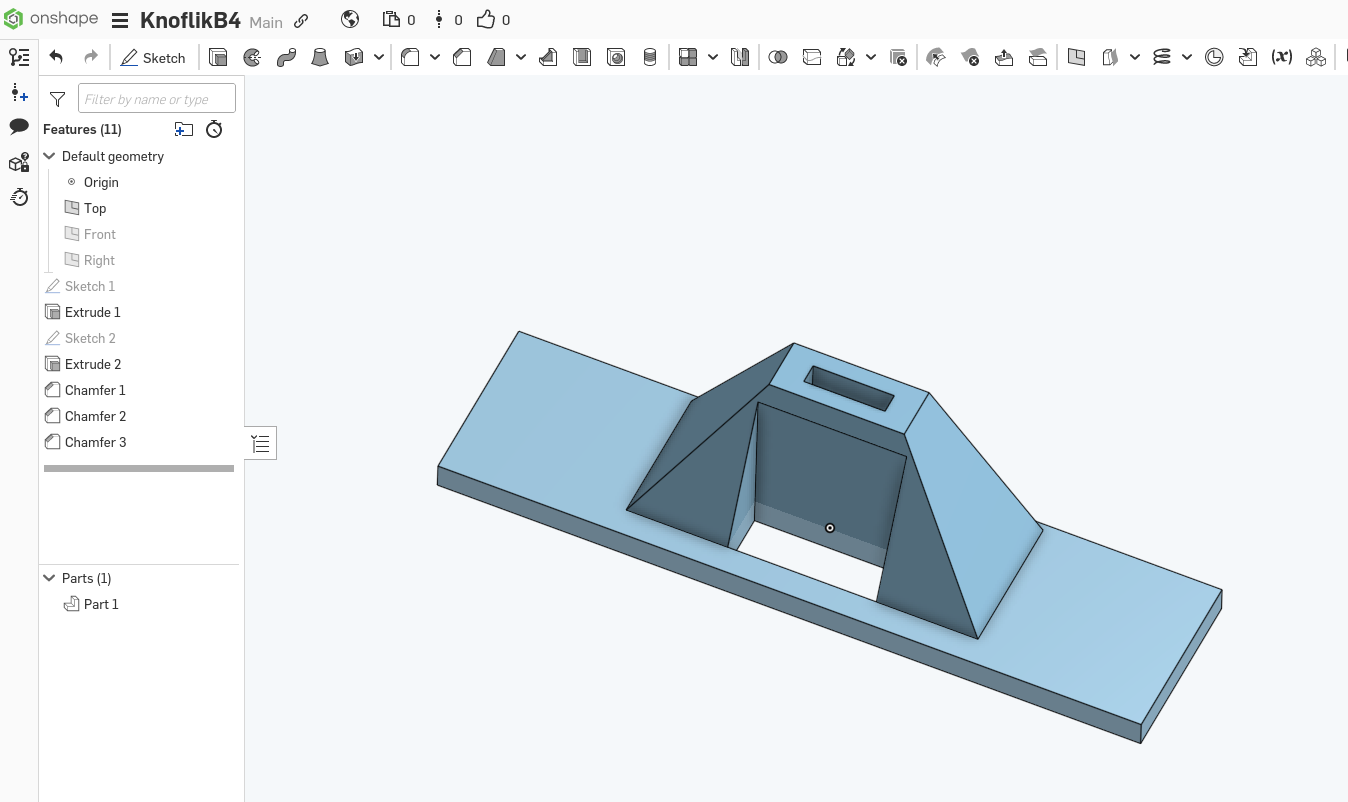The height and width of the screenshot is (802, 1348).
Task: Collapse the Default geometry group
Action: (x=49, y=156)
